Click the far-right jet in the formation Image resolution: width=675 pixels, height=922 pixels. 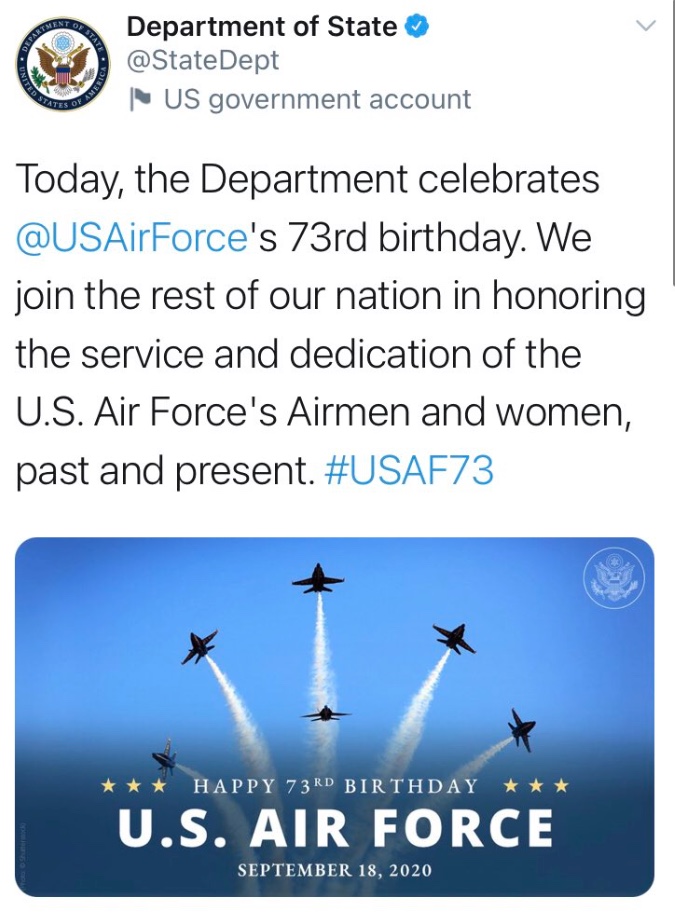(x=521, y=730)
